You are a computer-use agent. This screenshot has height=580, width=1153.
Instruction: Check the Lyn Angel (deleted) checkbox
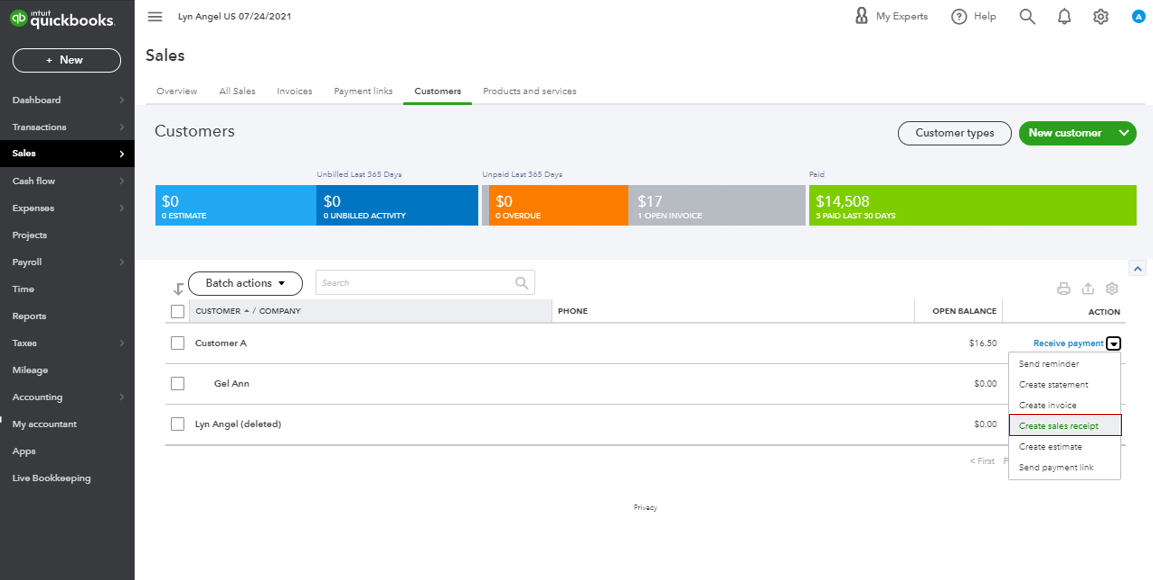tap(177, 424)
